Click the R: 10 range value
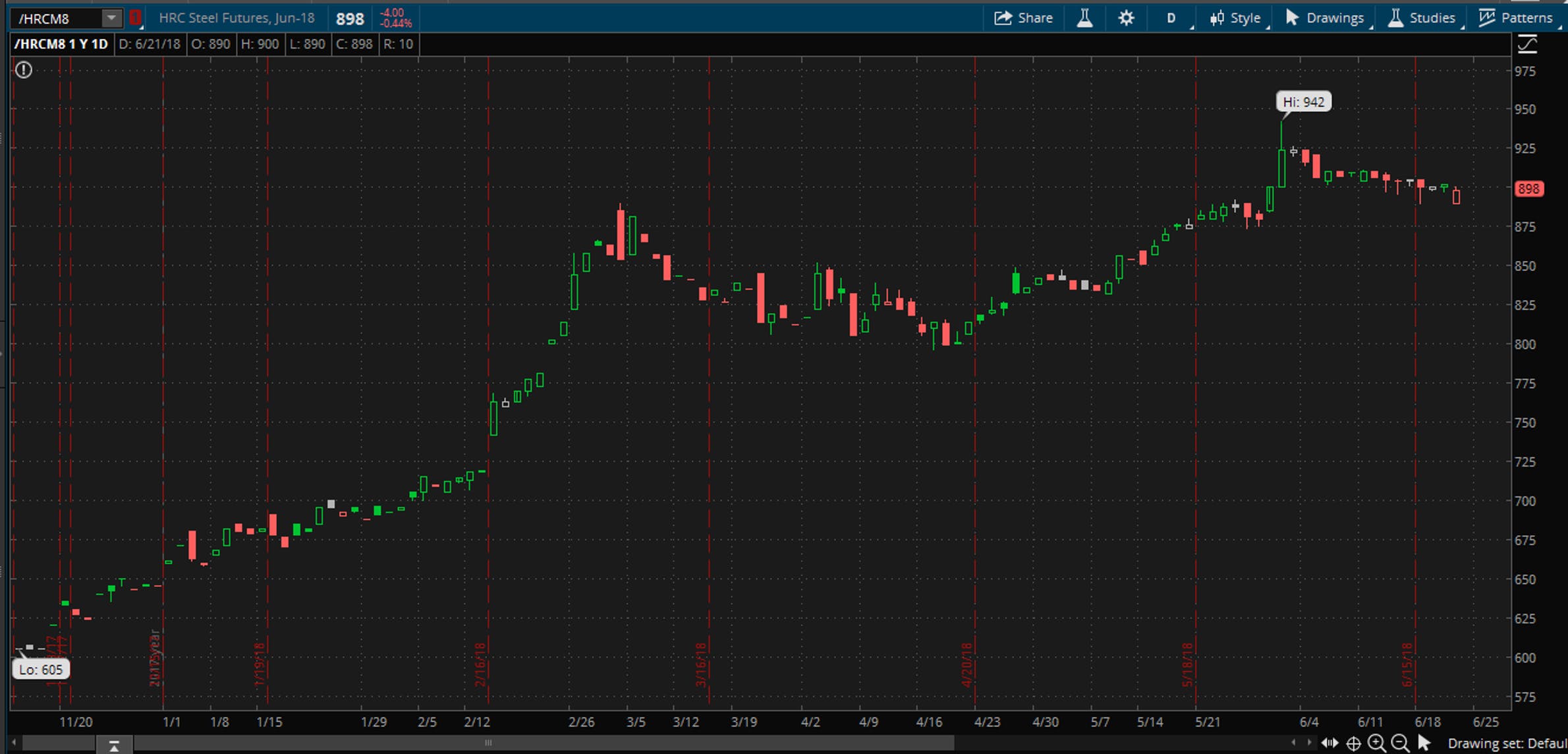1568x754 pixels. point(398,44)
